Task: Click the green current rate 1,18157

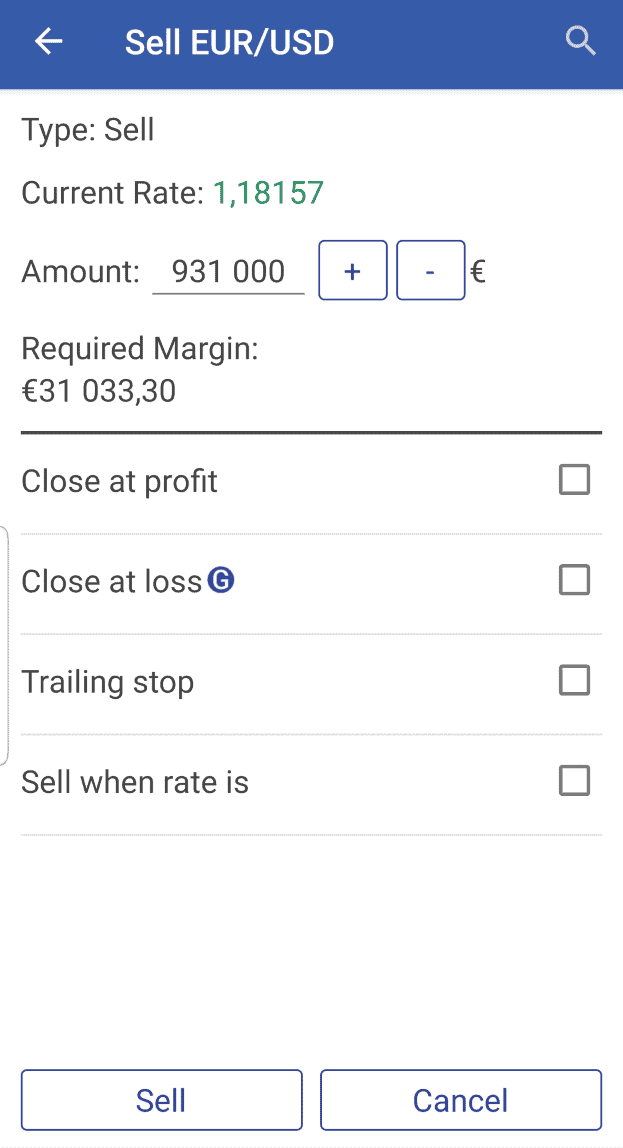Action: 268,193
